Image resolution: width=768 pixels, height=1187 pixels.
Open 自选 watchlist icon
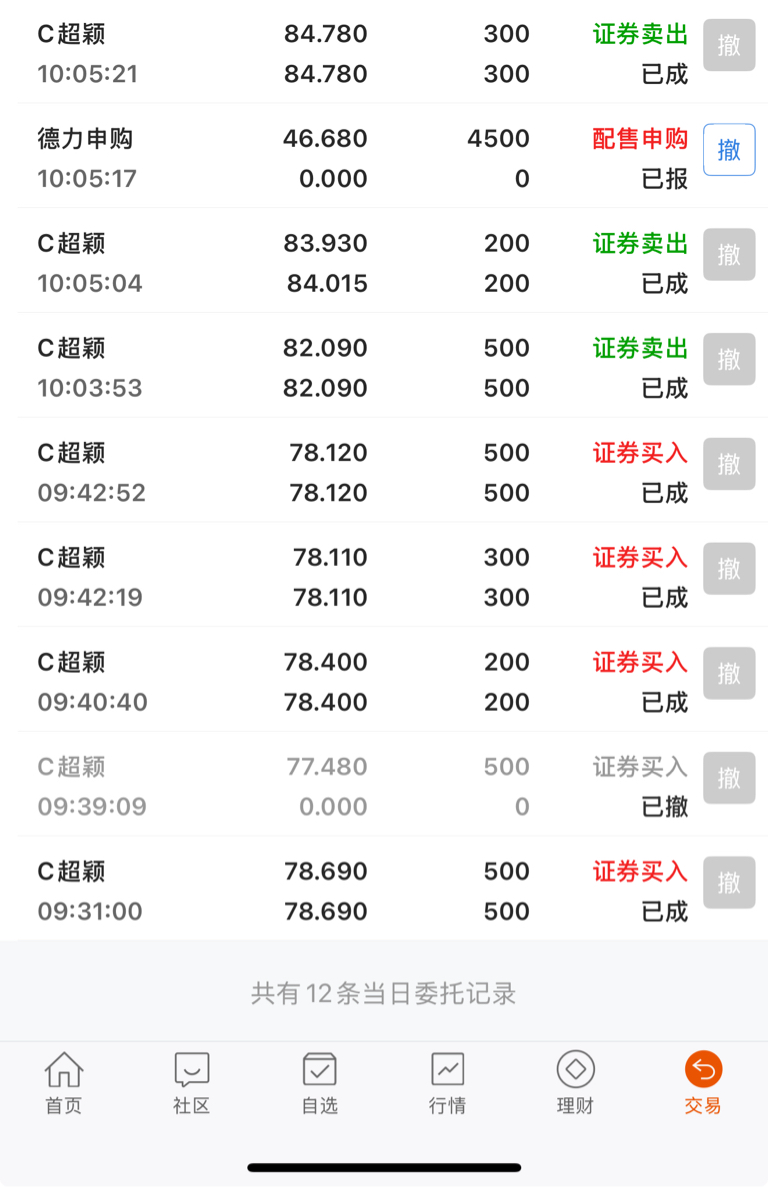(319, 1083)
